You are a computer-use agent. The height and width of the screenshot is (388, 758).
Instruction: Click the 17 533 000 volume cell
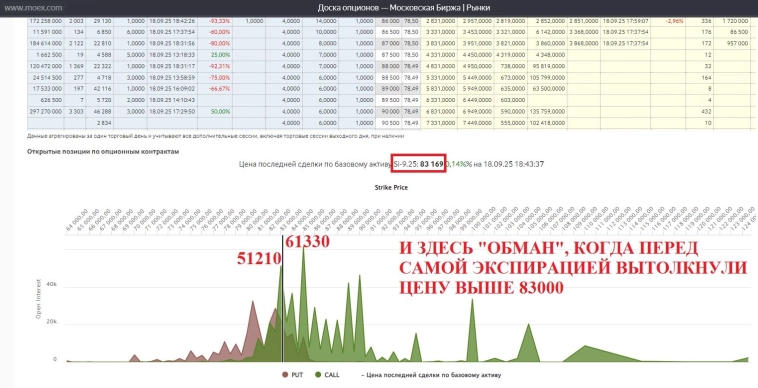(46, 88)
